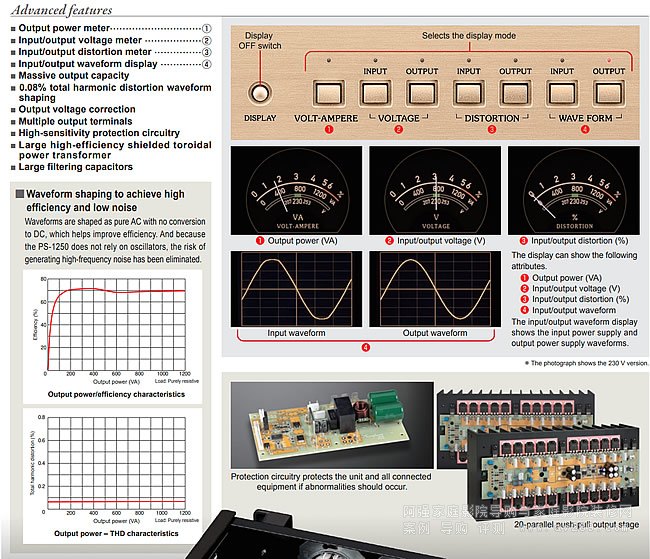650x559 pixels.
Task: Select the WAVE FORM INPUT button
Action: tap(562, 95)
